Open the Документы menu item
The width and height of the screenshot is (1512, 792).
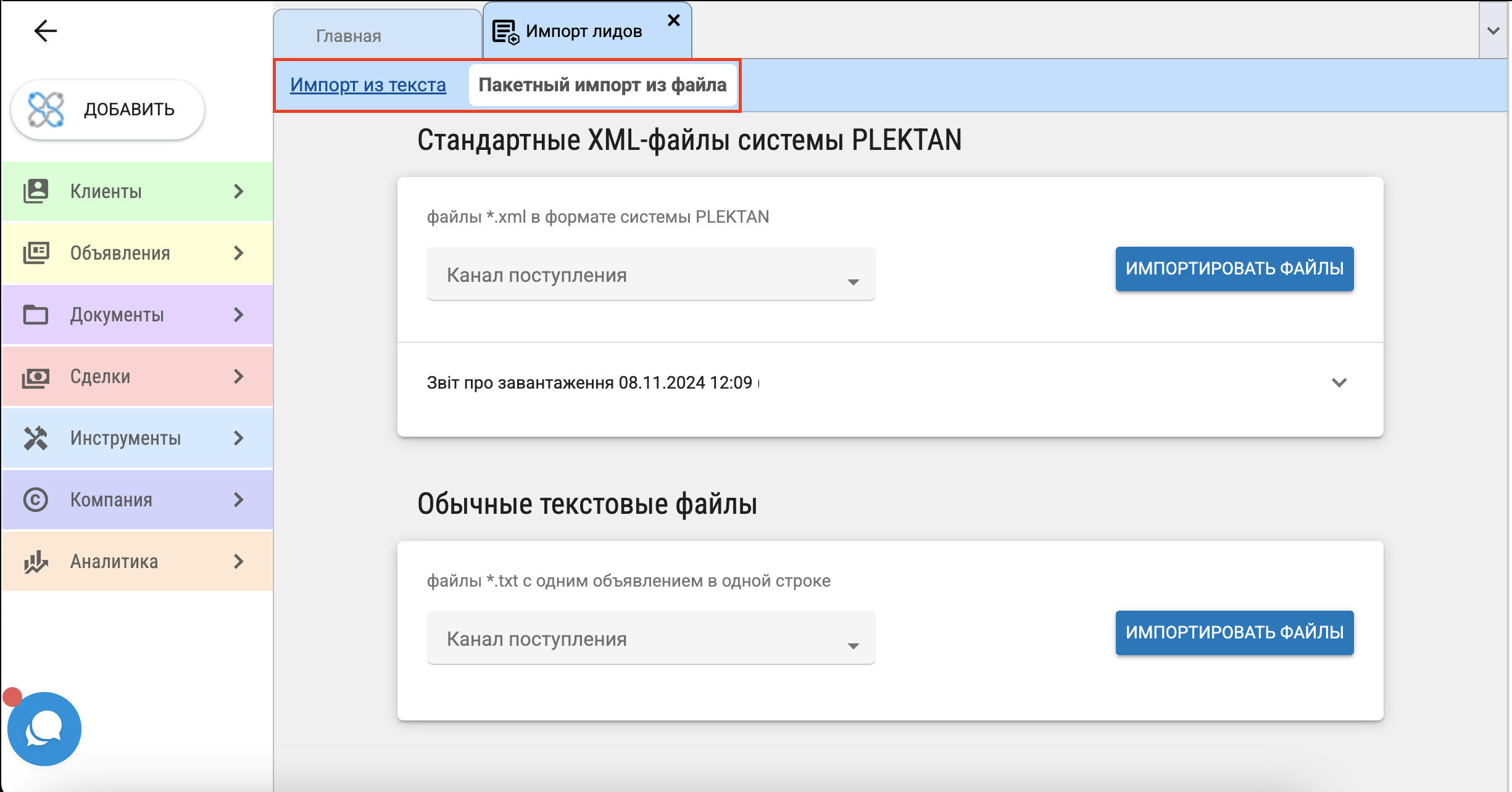pos(137,315)
